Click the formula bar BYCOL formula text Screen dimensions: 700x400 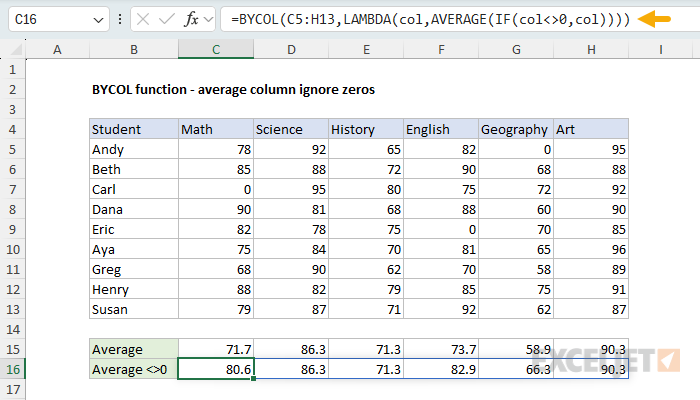(x=430, y=19)
